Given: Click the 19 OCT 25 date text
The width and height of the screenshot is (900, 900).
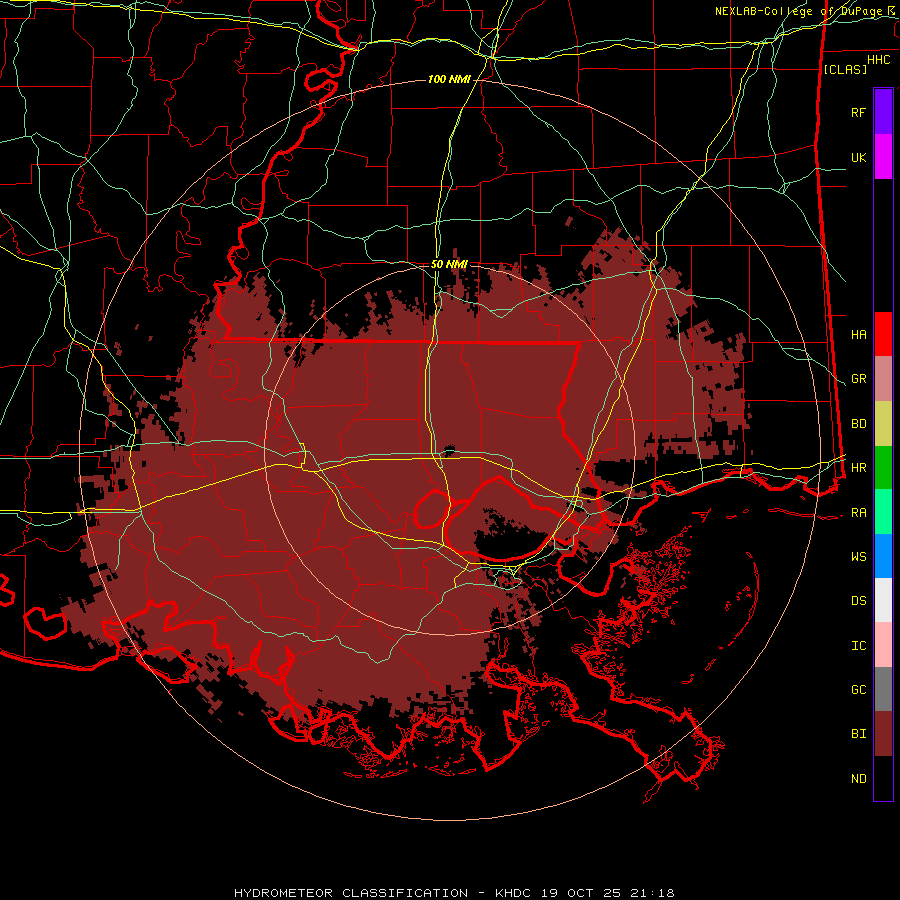Looking at the screenshot, I should click(x=580, y=893).
